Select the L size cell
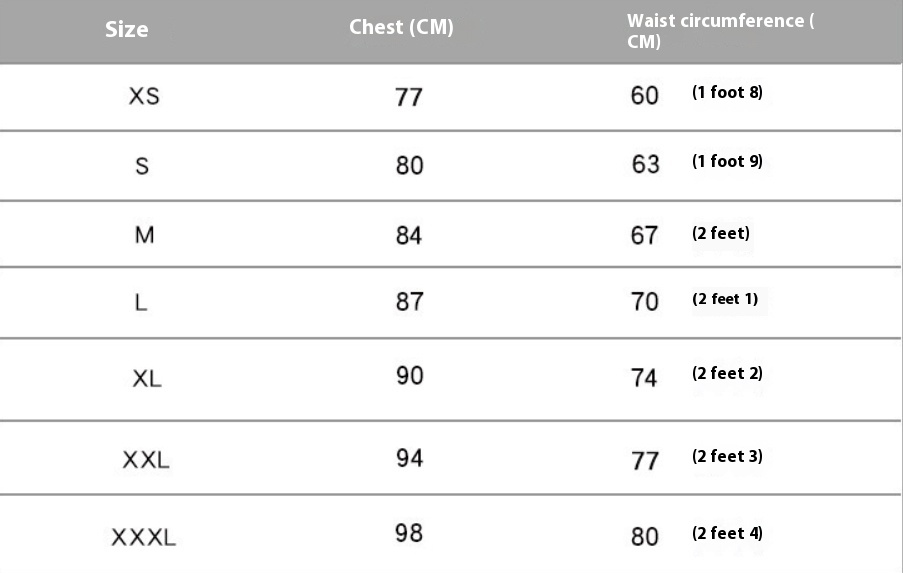Viewport: 903px width, 573px height. (141, 302)
